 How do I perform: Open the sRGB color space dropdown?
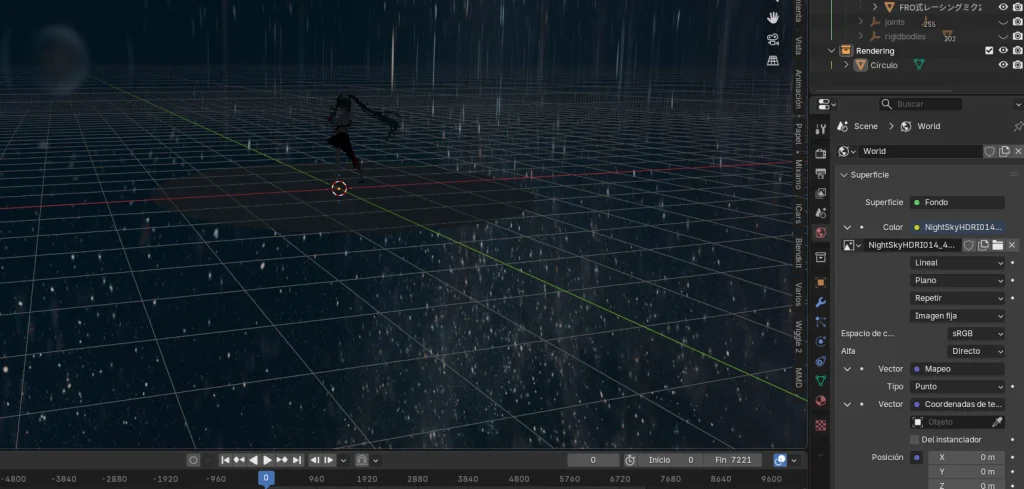point(976,334)
